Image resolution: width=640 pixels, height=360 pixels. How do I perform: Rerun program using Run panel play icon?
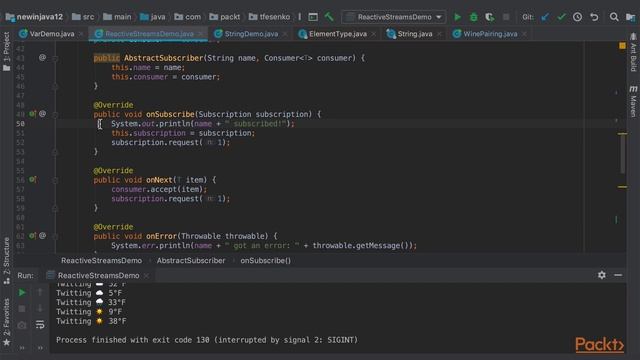coord(22,293)
